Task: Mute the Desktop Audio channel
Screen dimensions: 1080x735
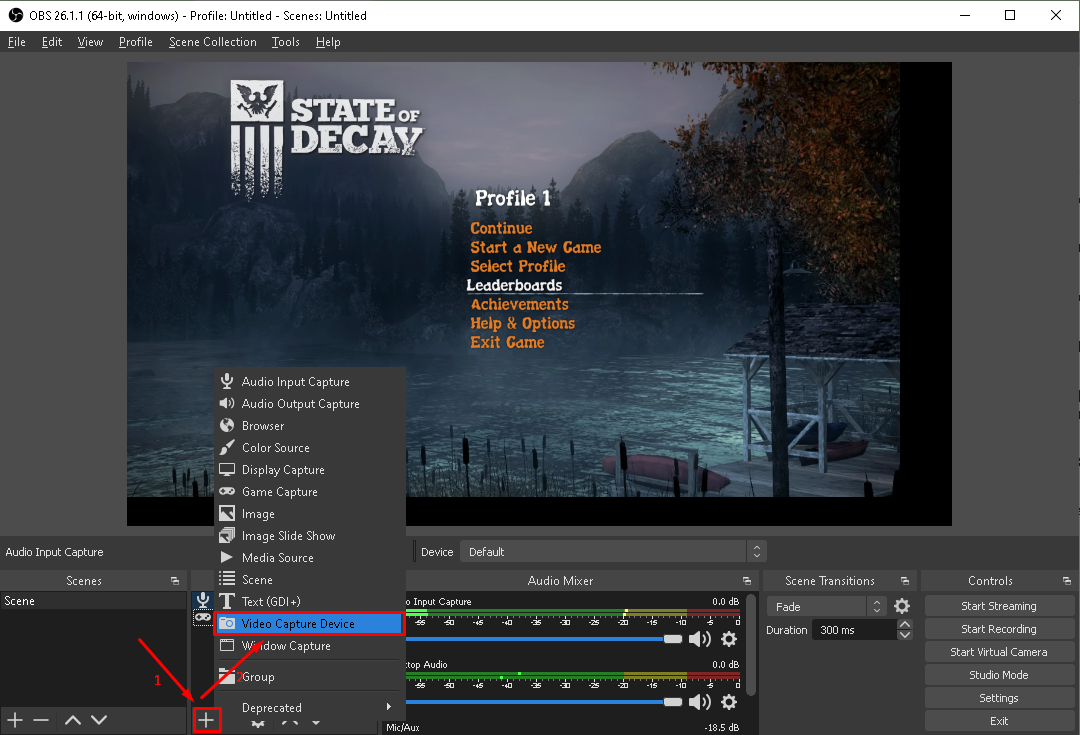Action: coord(700,702)
